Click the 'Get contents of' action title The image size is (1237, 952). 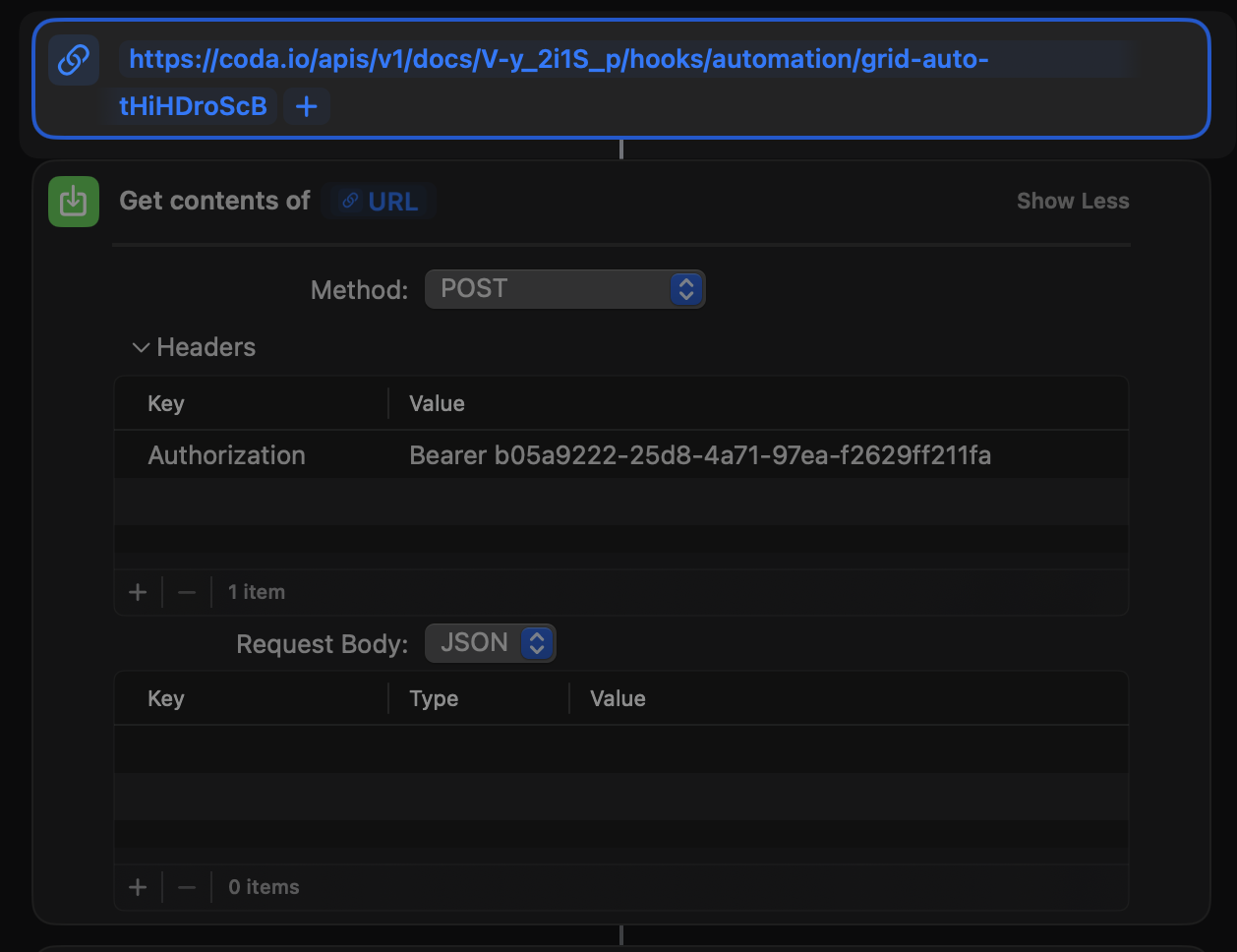point(214,201)
